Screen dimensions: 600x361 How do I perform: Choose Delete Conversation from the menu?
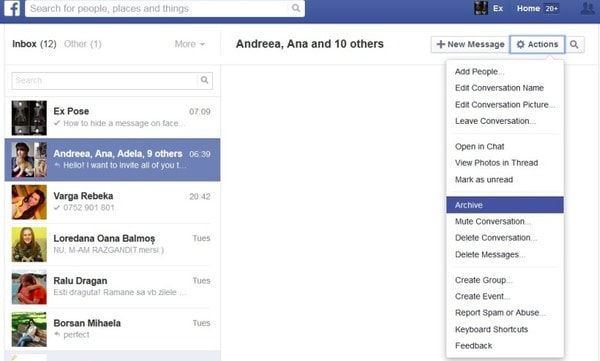(496, 238)
